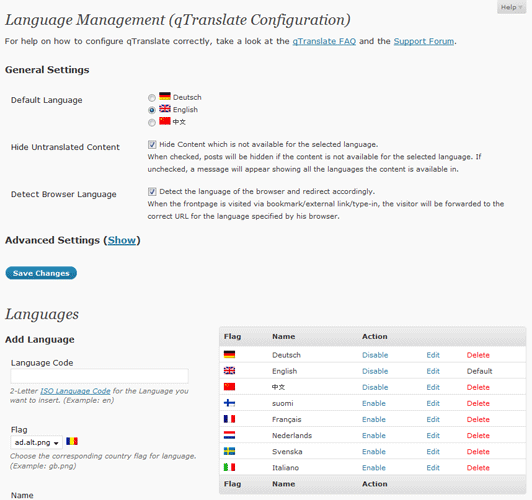Show the Advanced Settings section
The image size is (532, 500).
[121, 240]
